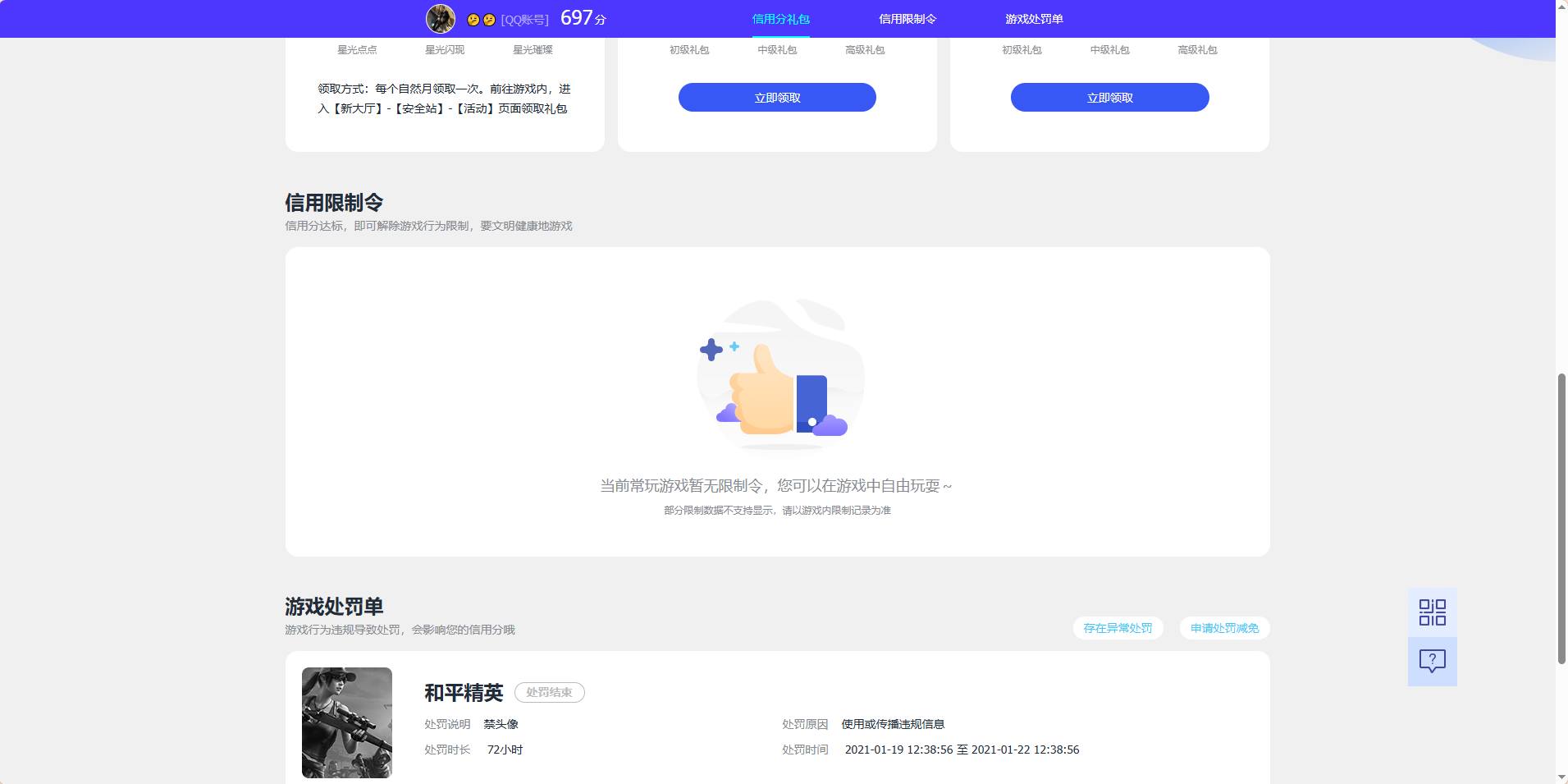Switch to the 信用限制令 tab
The image size is (1568, 784).
(x=907, y=19)
